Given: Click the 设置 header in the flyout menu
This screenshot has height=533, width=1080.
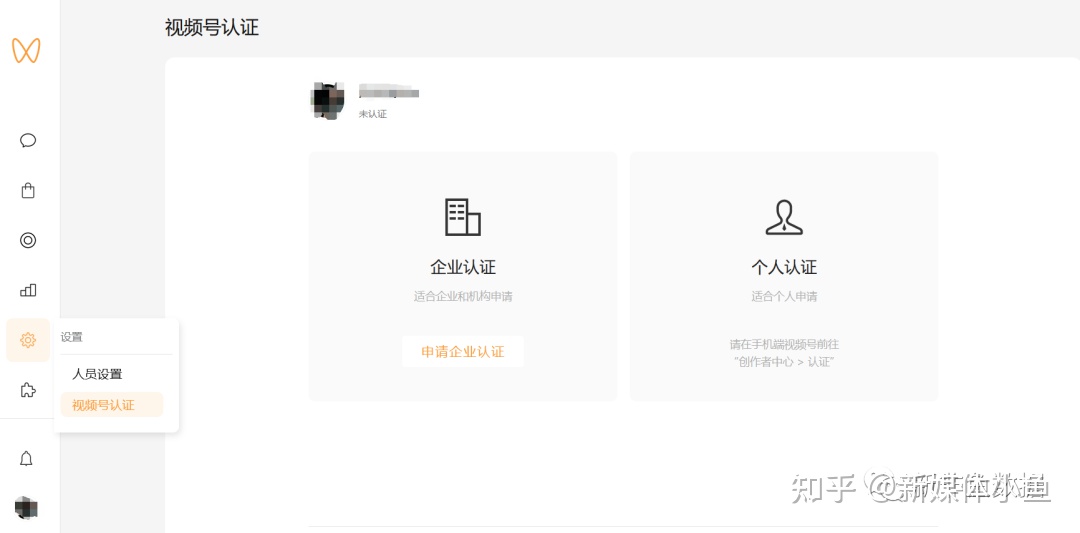Looking at the screenshot, I should [x=72, y=337].
